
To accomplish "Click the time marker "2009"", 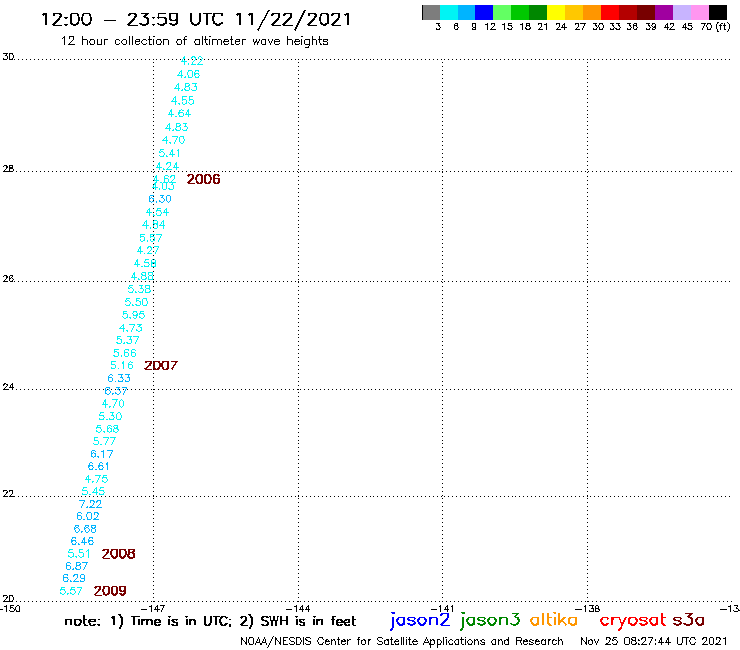I will click(x=110, y=591).
